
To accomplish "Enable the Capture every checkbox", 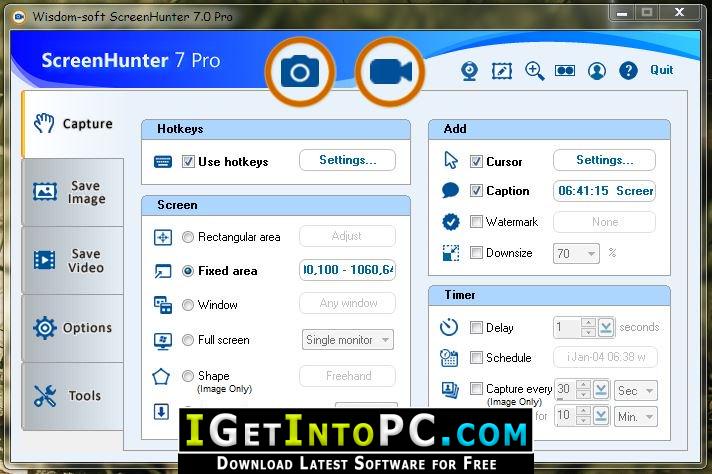I will pos(476,389).
